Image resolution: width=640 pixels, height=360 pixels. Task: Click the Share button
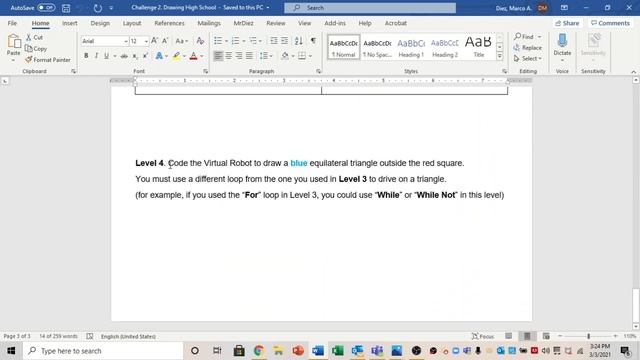(567, 23)
